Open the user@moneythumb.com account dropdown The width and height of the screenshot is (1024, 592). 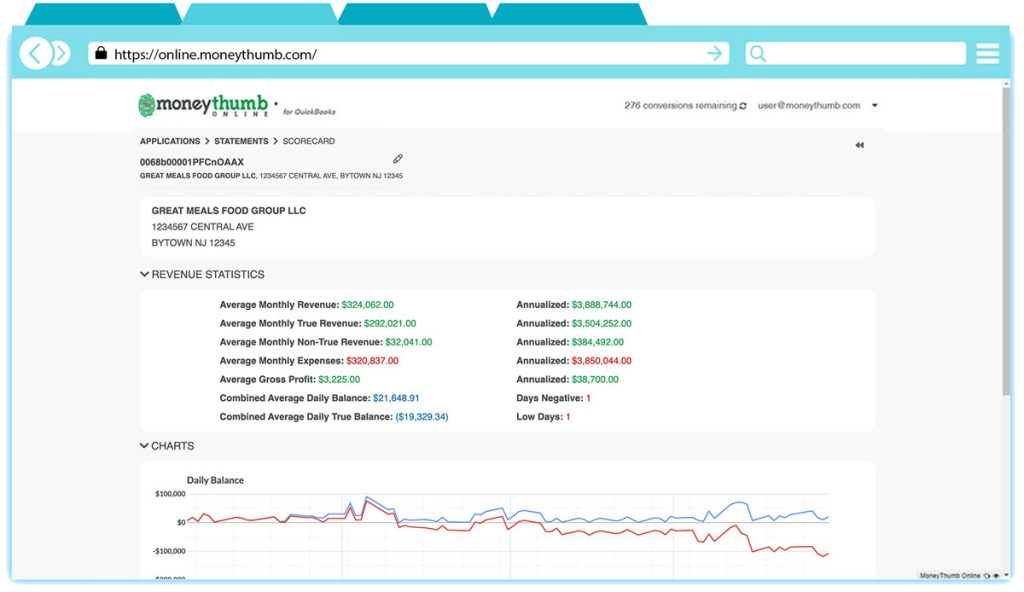(876, 105)
